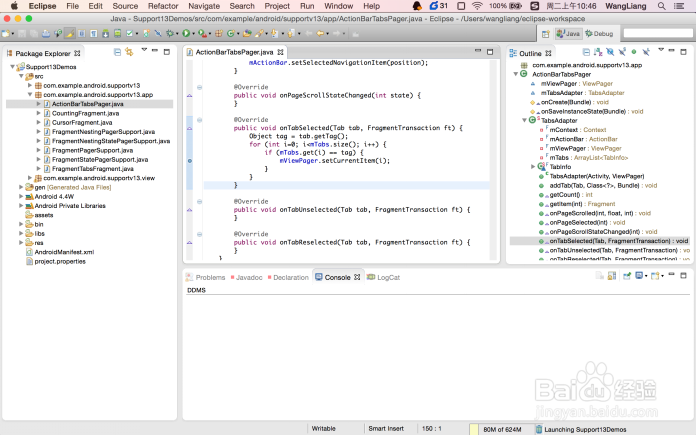Click the Pin Console icon

(x=627, y=276)
